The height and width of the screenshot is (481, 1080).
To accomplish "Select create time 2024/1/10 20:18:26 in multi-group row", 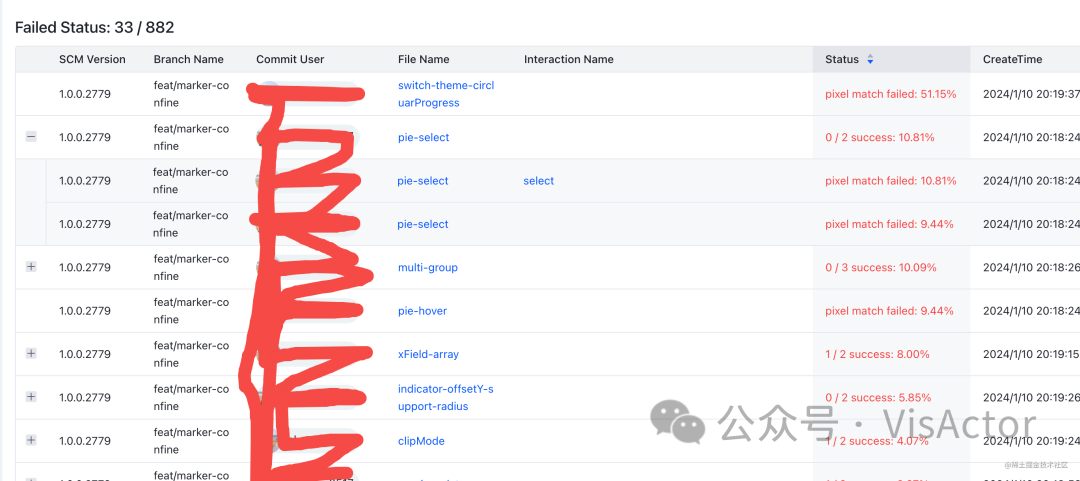I will (x=1031, y=267).
